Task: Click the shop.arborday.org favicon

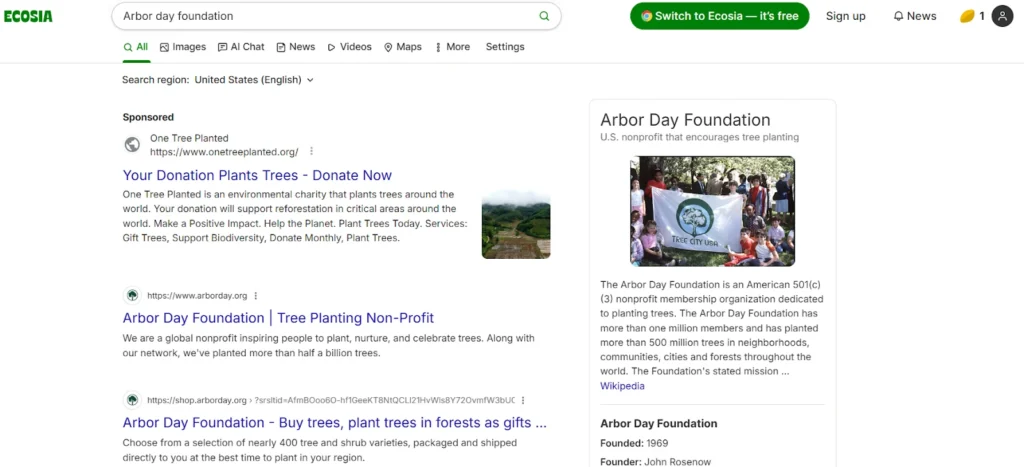Action: tap(132, 400)
